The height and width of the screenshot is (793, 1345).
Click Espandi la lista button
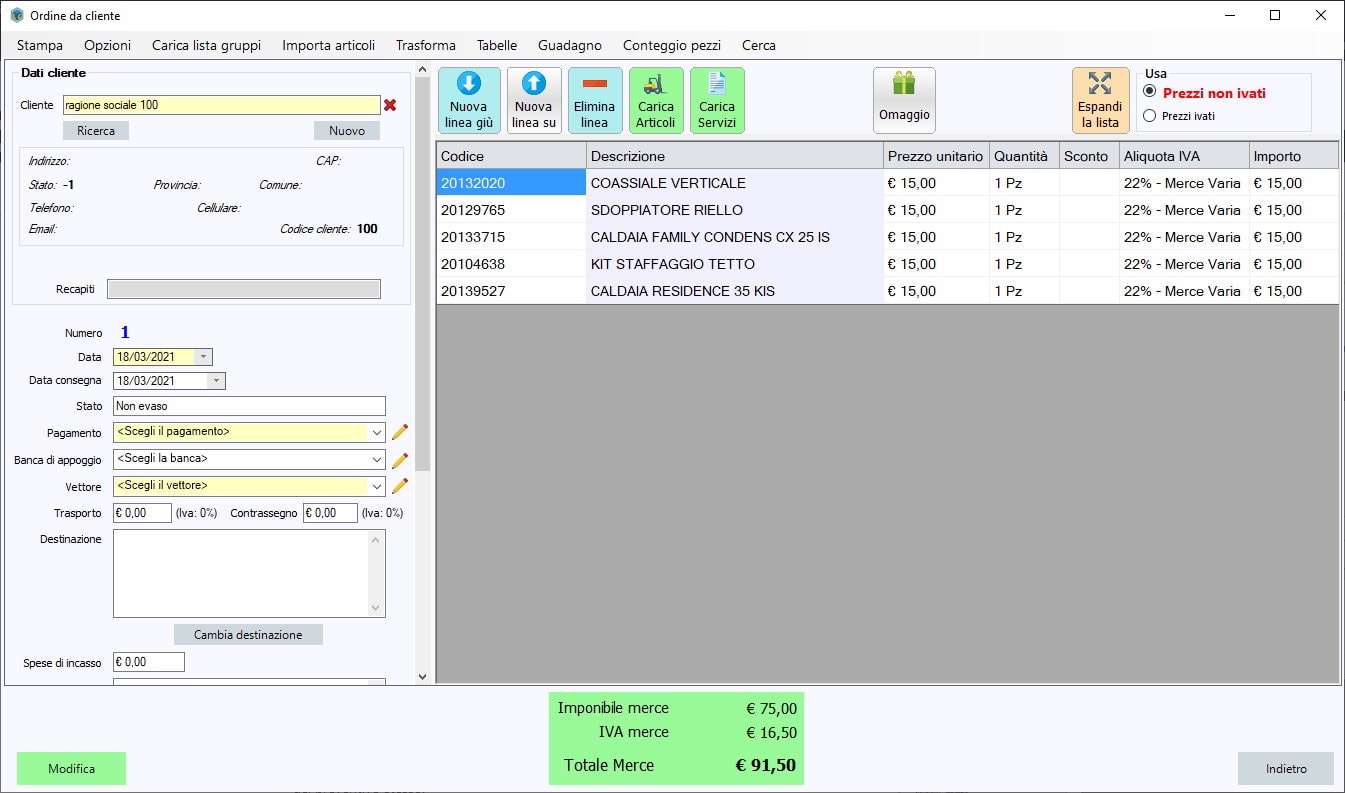[x=1100, y=100]
